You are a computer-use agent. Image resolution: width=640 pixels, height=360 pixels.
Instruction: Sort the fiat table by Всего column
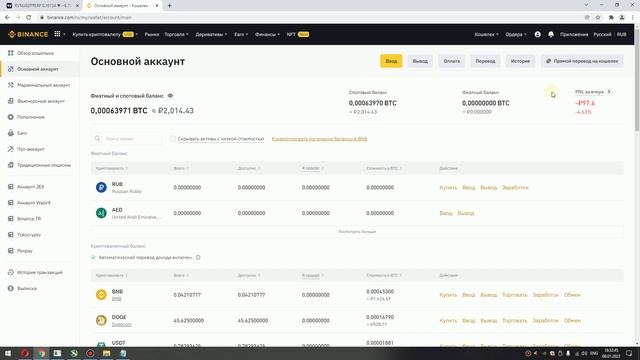click(181, 168)
